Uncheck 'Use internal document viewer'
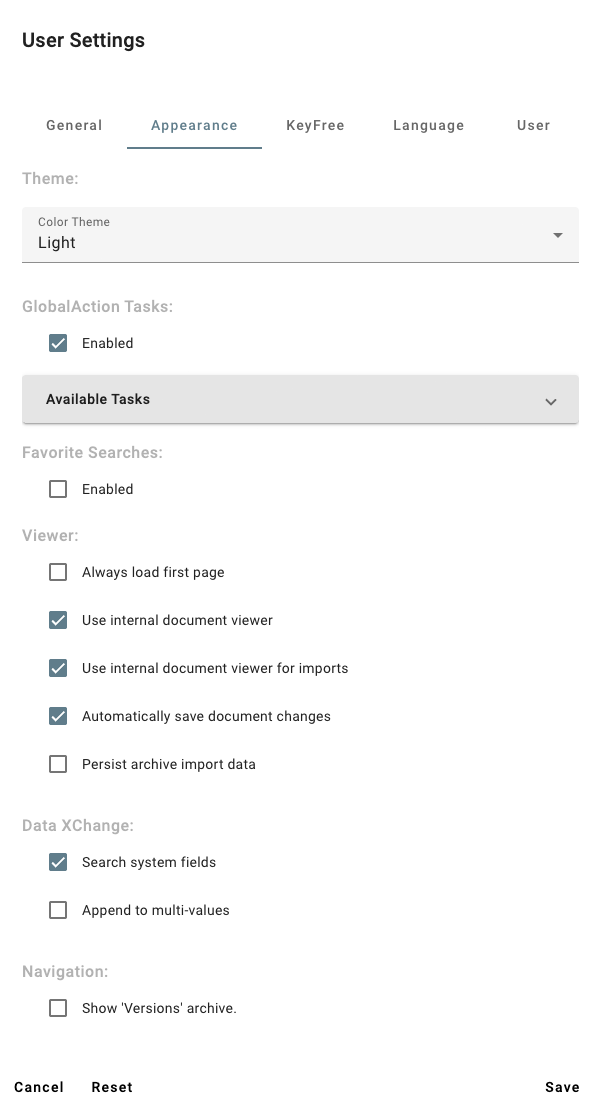This screenshot has height=1120, width=601. [58, 620]
